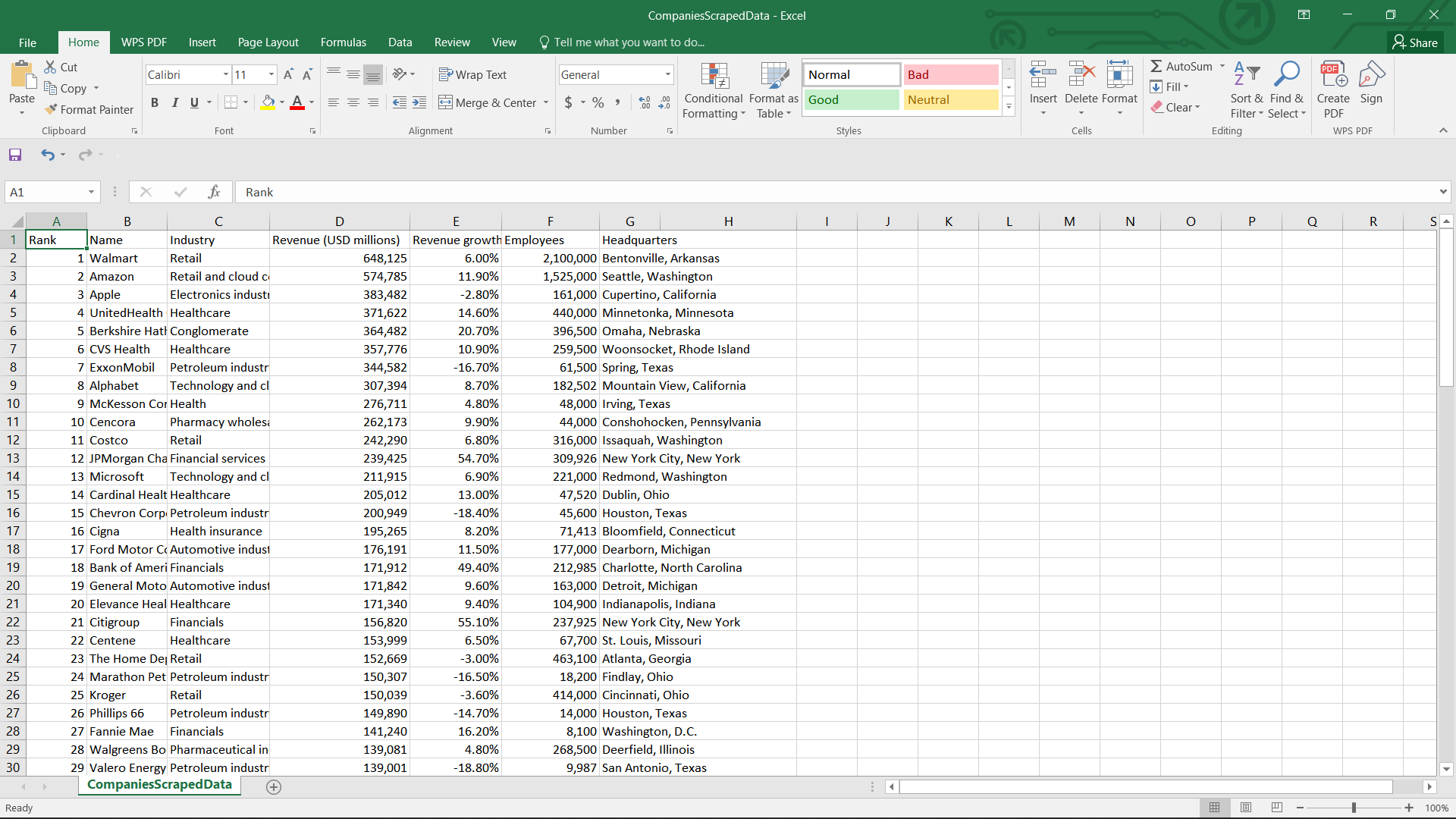Switch to the Data tab

[400, 42]
